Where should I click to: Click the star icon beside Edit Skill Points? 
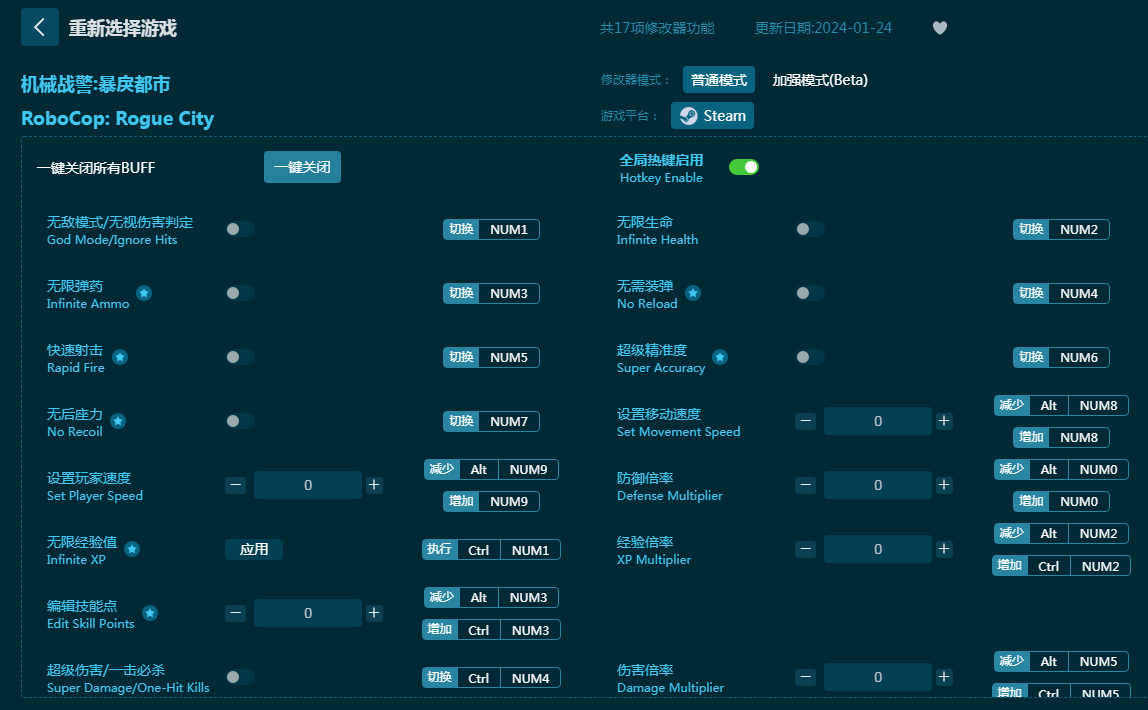click(x=150, y=613)
